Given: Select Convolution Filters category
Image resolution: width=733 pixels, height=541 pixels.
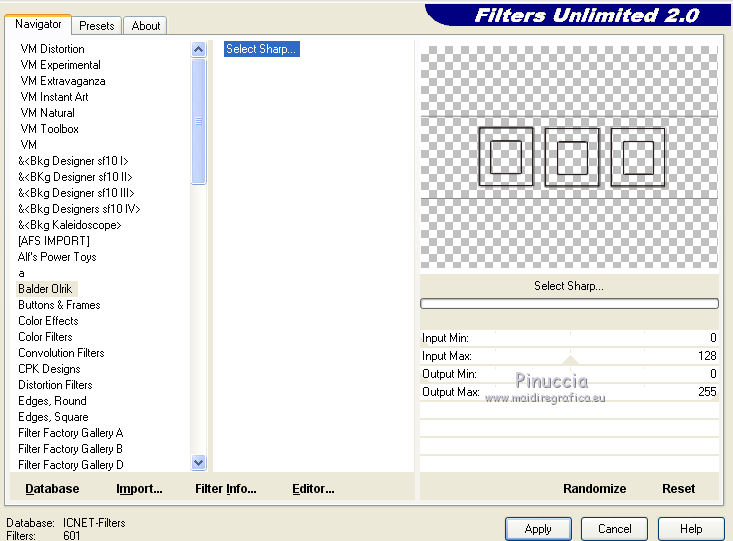Looking at the screenshot, I should click(61, 353).
